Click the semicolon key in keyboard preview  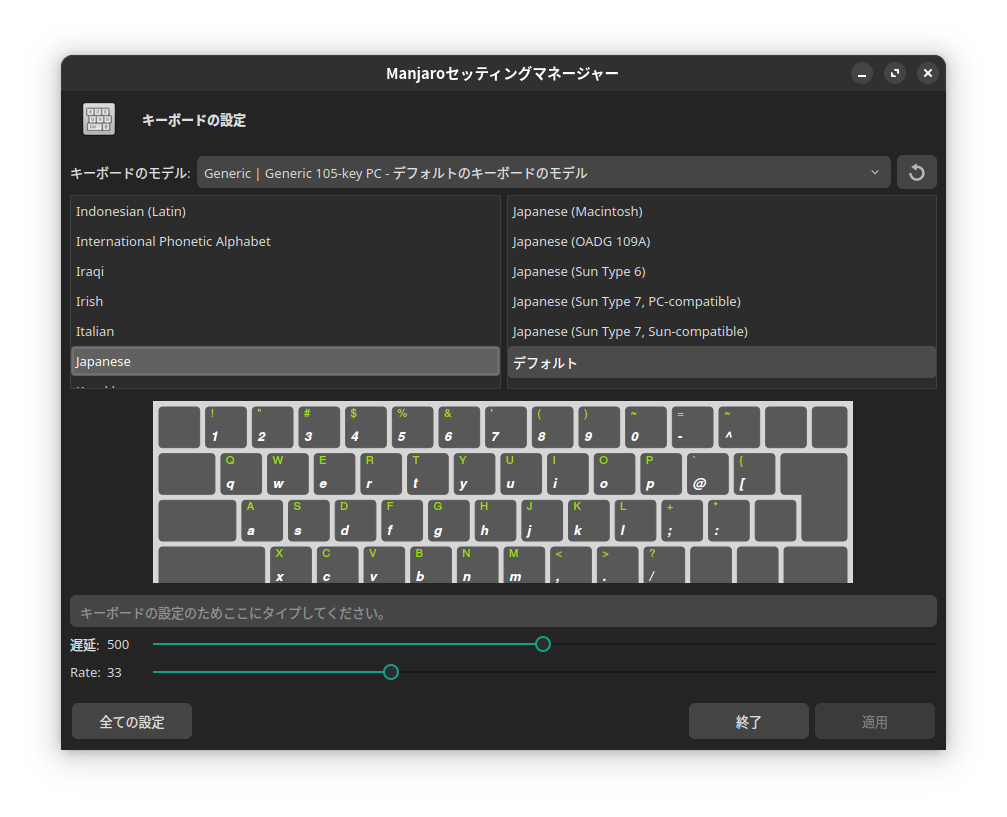coord(682,520)
